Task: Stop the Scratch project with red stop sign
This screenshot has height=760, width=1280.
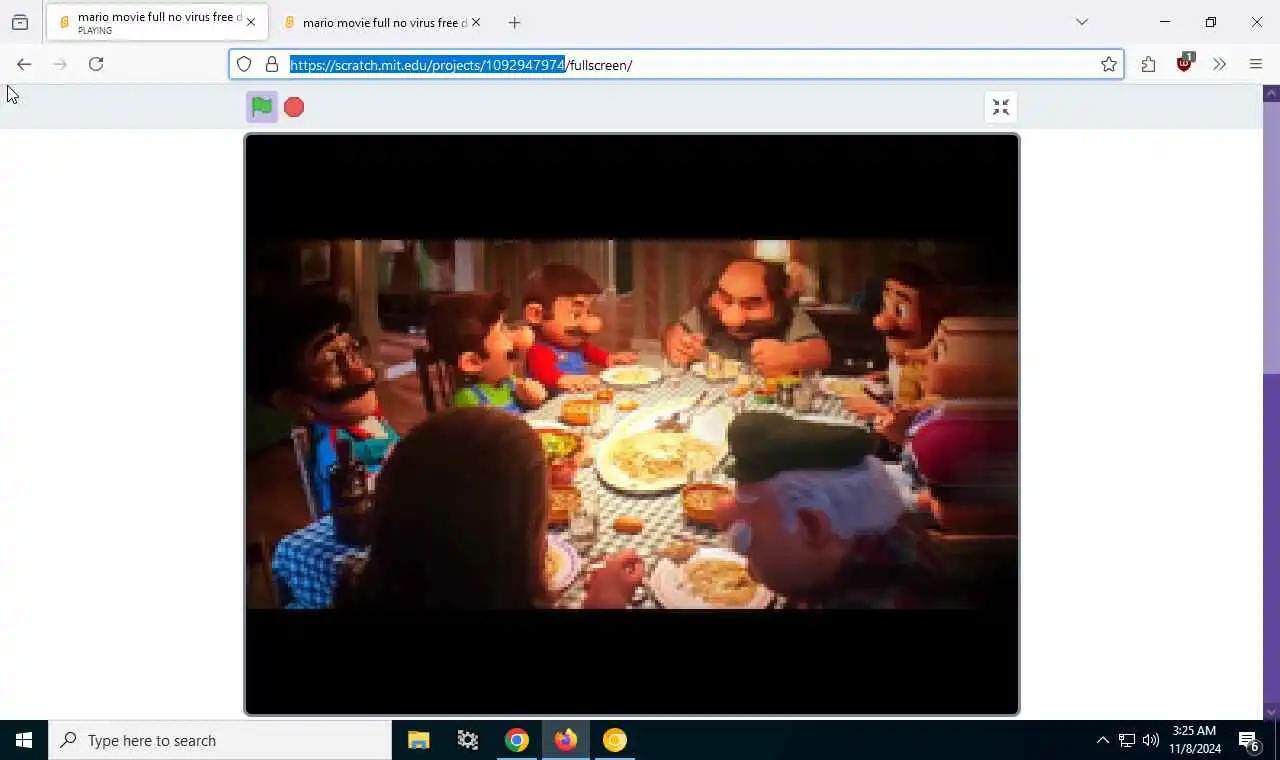Action: coord(294,107)
